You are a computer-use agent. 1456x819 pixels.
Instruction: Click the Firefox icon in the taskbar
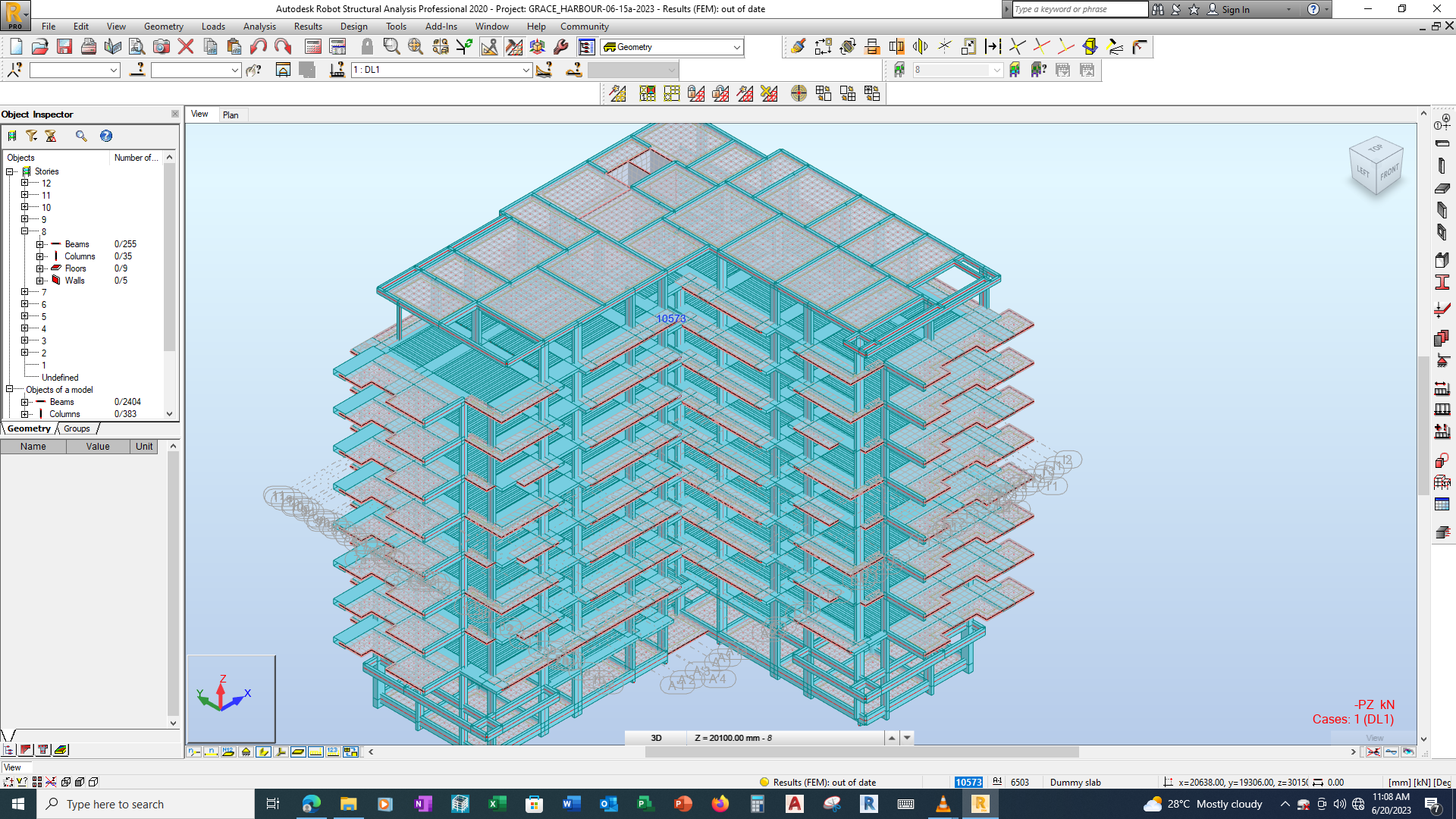720,804
